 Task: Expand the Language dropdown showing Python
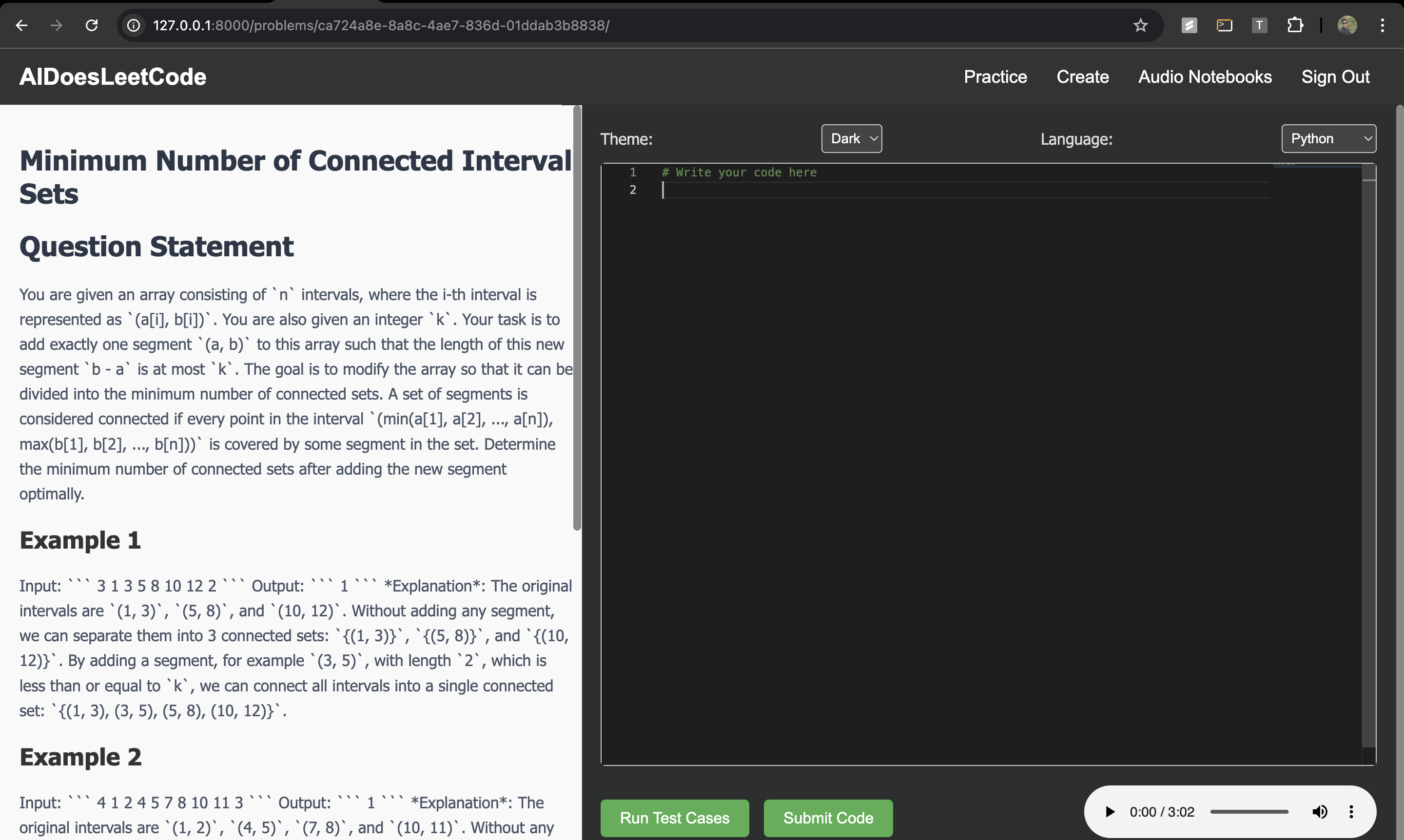1328,139
